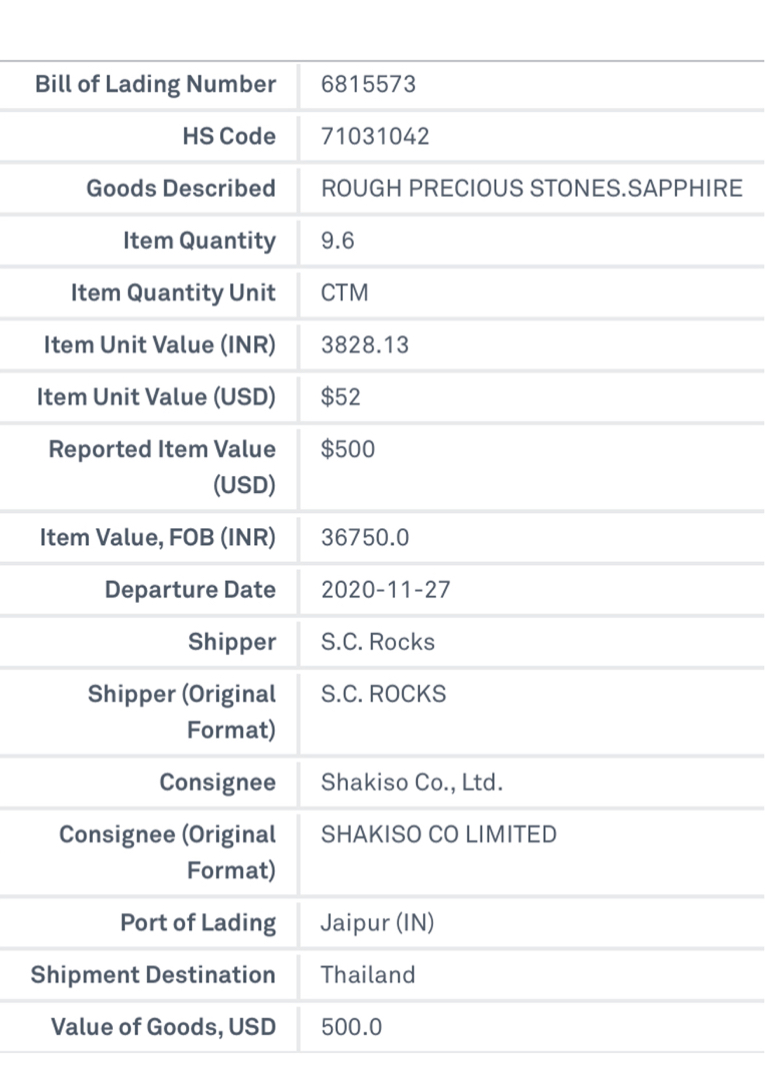
Task: Select the HS Code value 71031042
Action: [x=375, y=137]
